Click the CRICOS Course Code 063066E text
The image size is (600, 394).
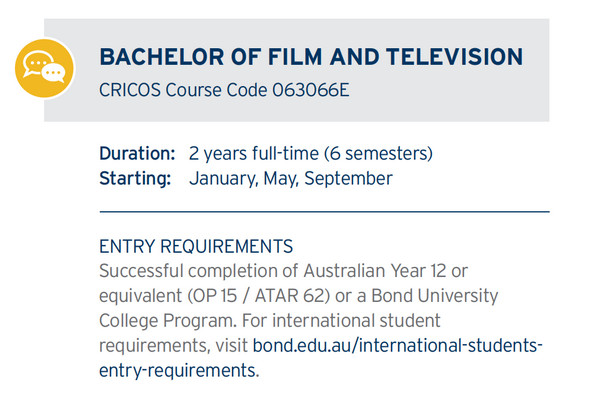[x=224, y=90]
